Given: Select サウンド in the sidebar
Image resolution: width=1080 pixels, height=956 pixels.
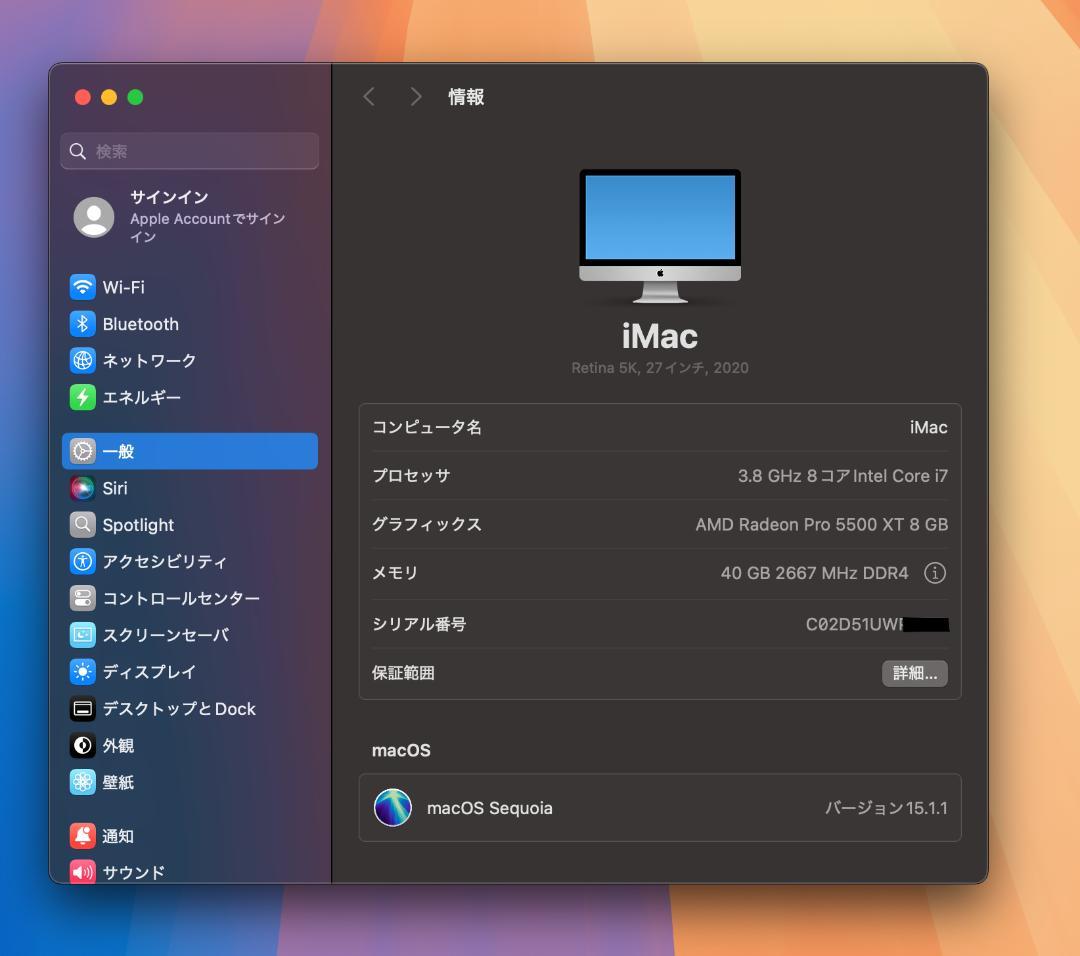Looking at the screenshot, I should [x=189, y=872].
